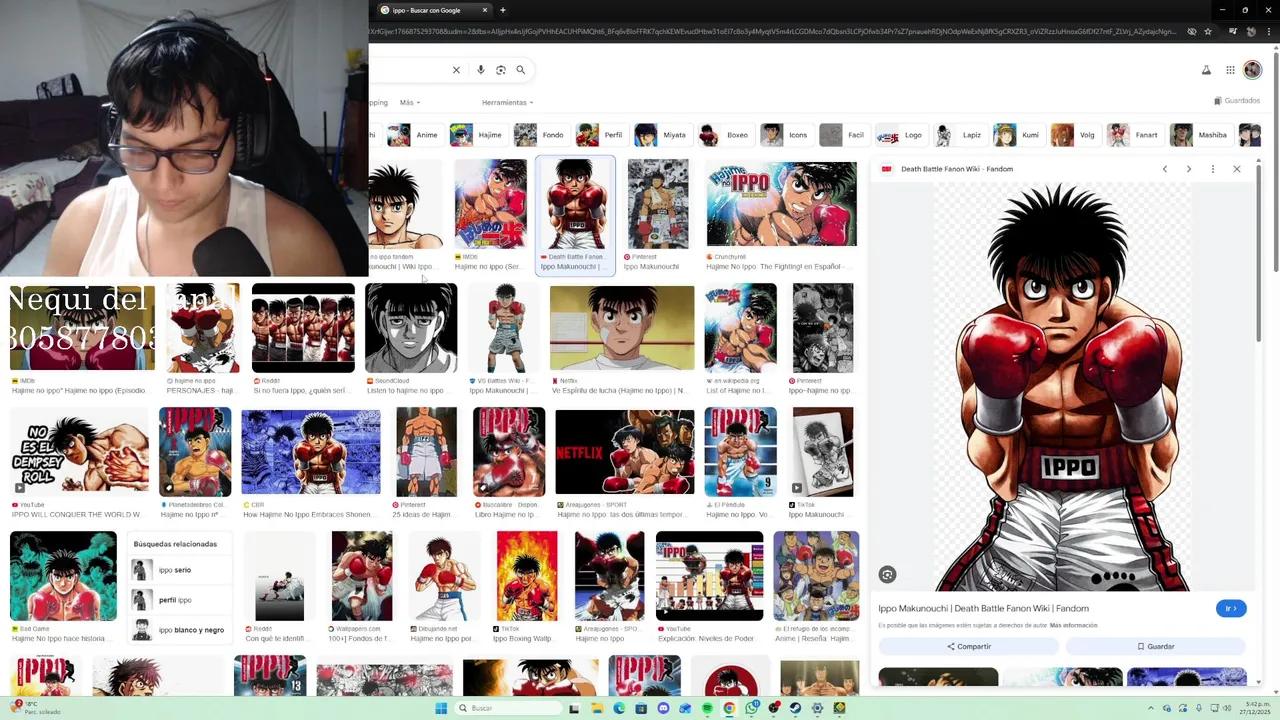Image resolution: width=1280 pixels, height=720 pixels.
Task: Open Google Lens image search
Action: (x=501, y=70)
